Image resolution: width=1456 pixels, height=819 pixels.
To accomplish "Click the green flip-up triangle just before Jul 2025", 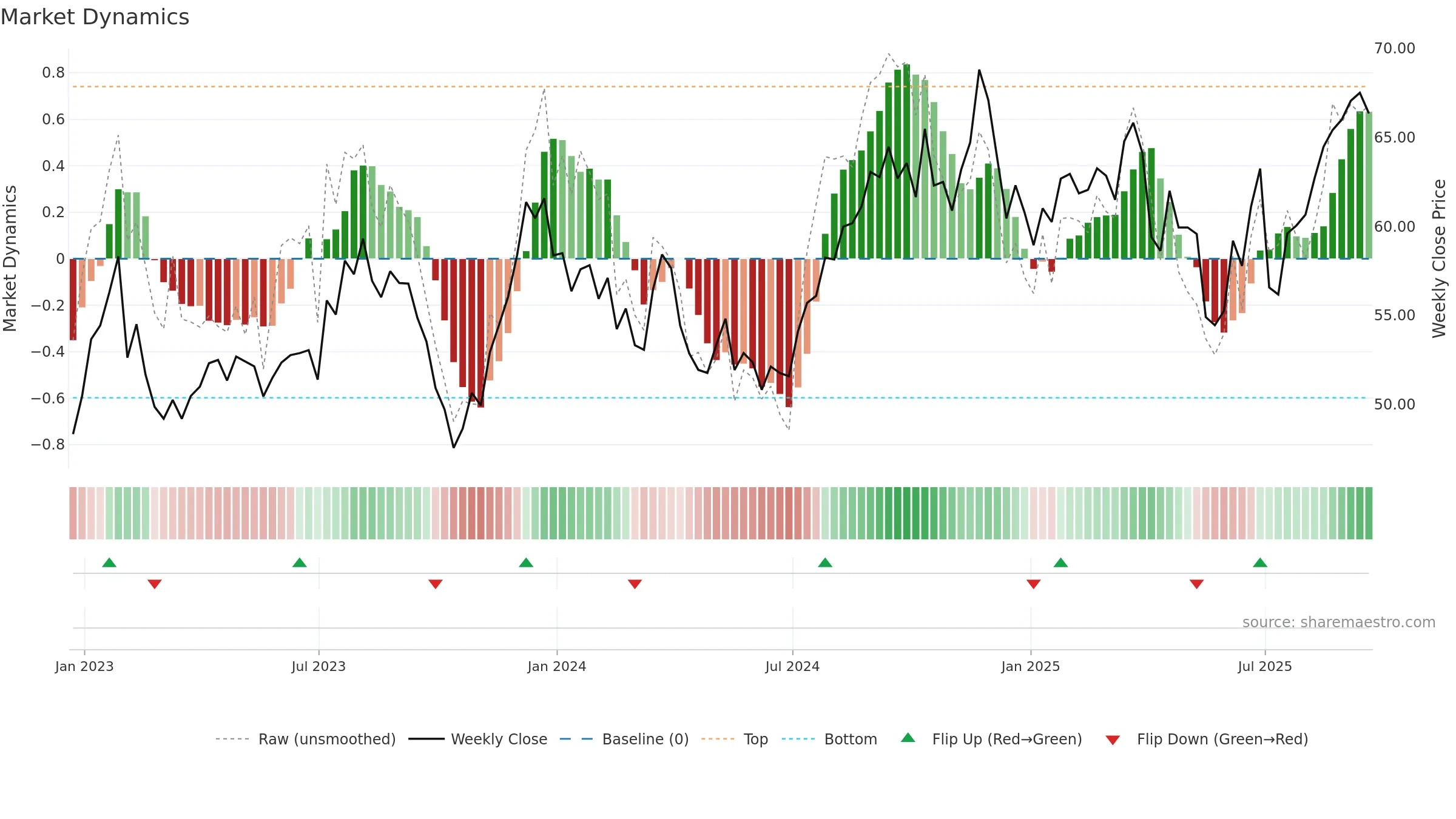I will tap(1260, 563).
